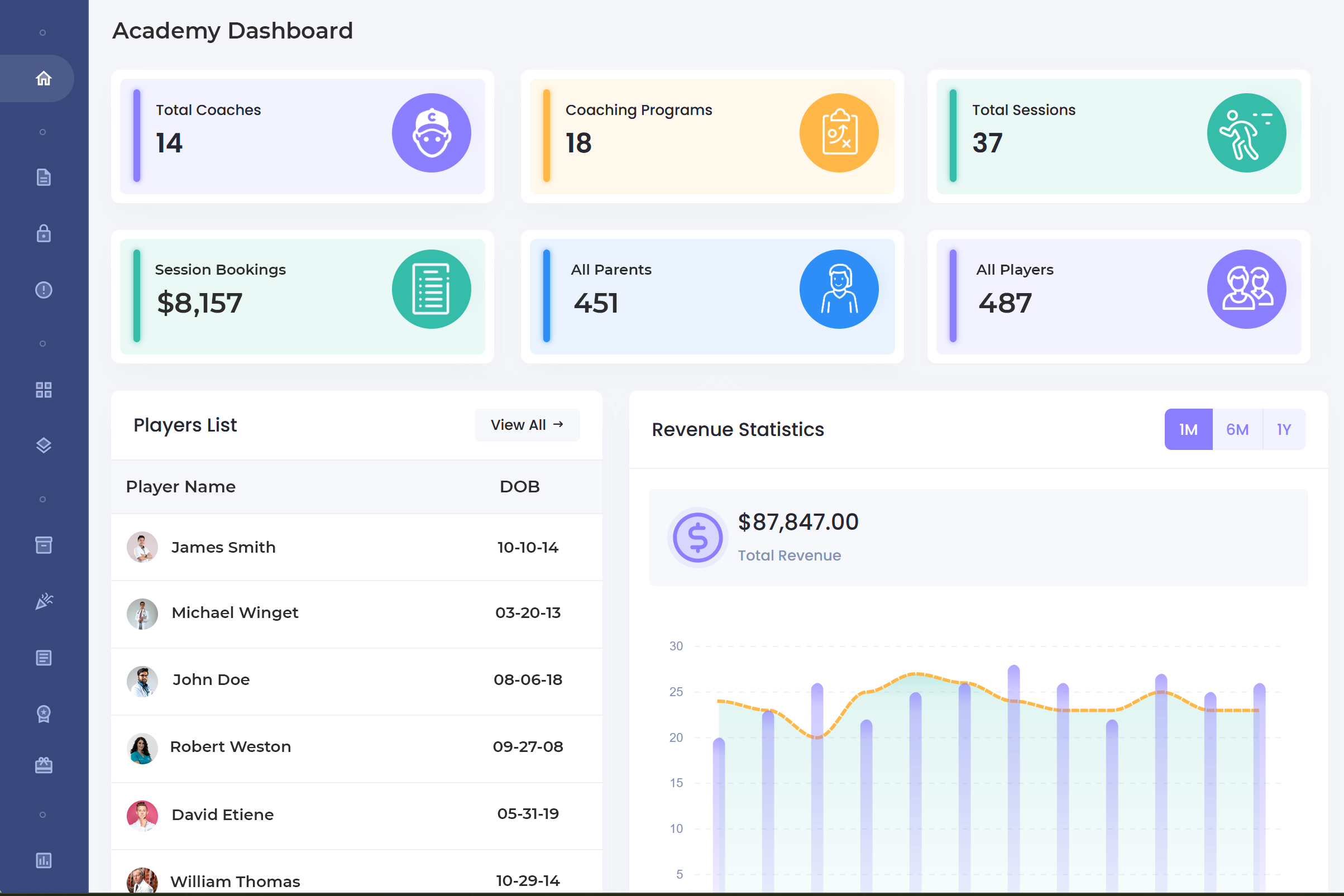Click the Academy Dashboard page title
Viewport: 1344px width, 896px height.
(x=233, y=30)
